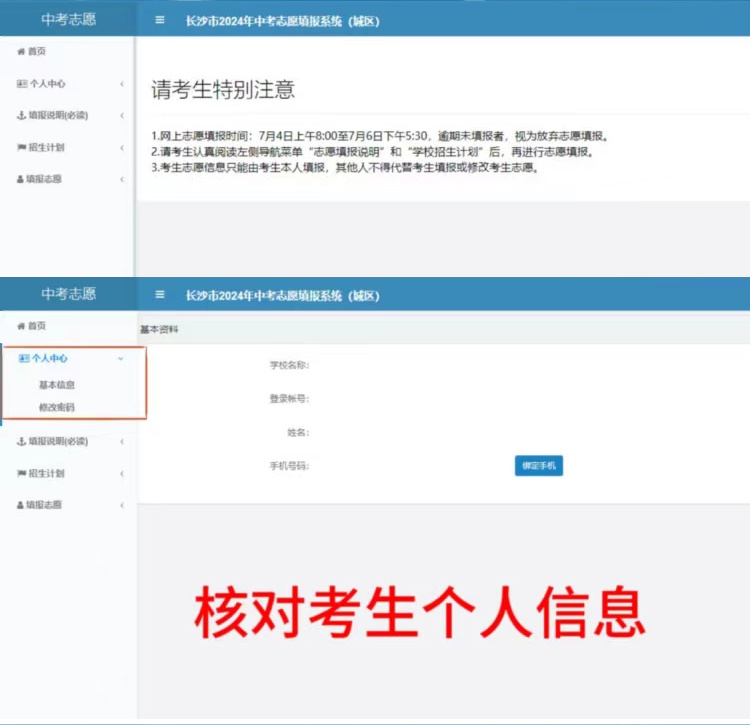The height and width of the screenshot is (725, 750).
Task: Click the 中考志愿 logo header in the upper screenshot
Action: point(68,19)
